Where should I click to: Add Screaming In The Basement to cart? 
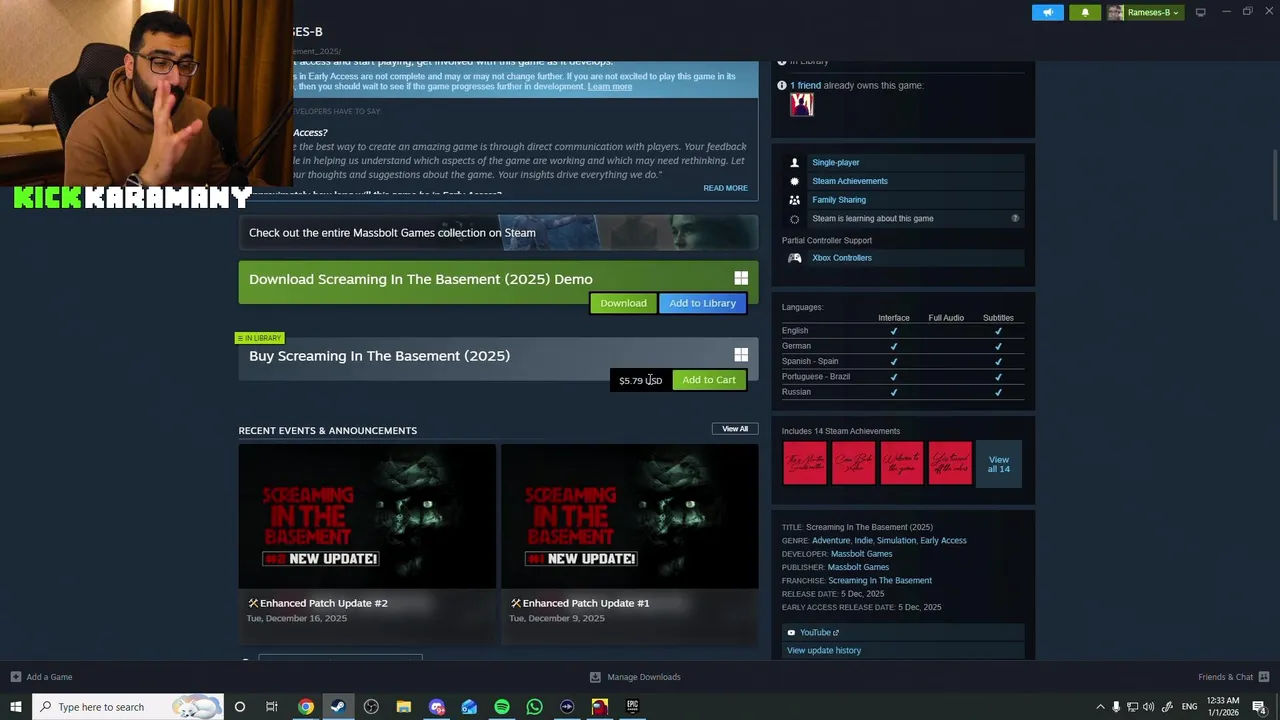point(709,380)
